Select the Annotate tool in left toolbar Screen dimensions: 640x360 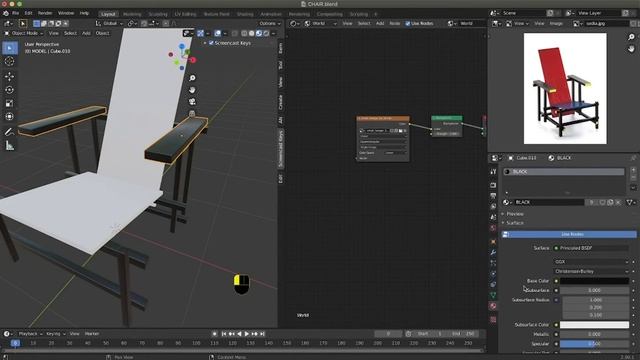pos(10,132)
